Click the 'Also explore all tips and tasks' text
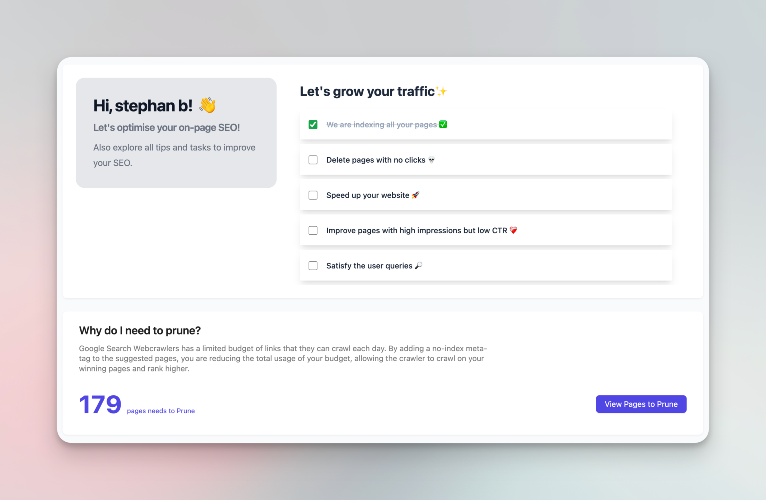Image resolution: width=766 pixels, height=500 pixels. pyautogui.click(x=168, y=155)
